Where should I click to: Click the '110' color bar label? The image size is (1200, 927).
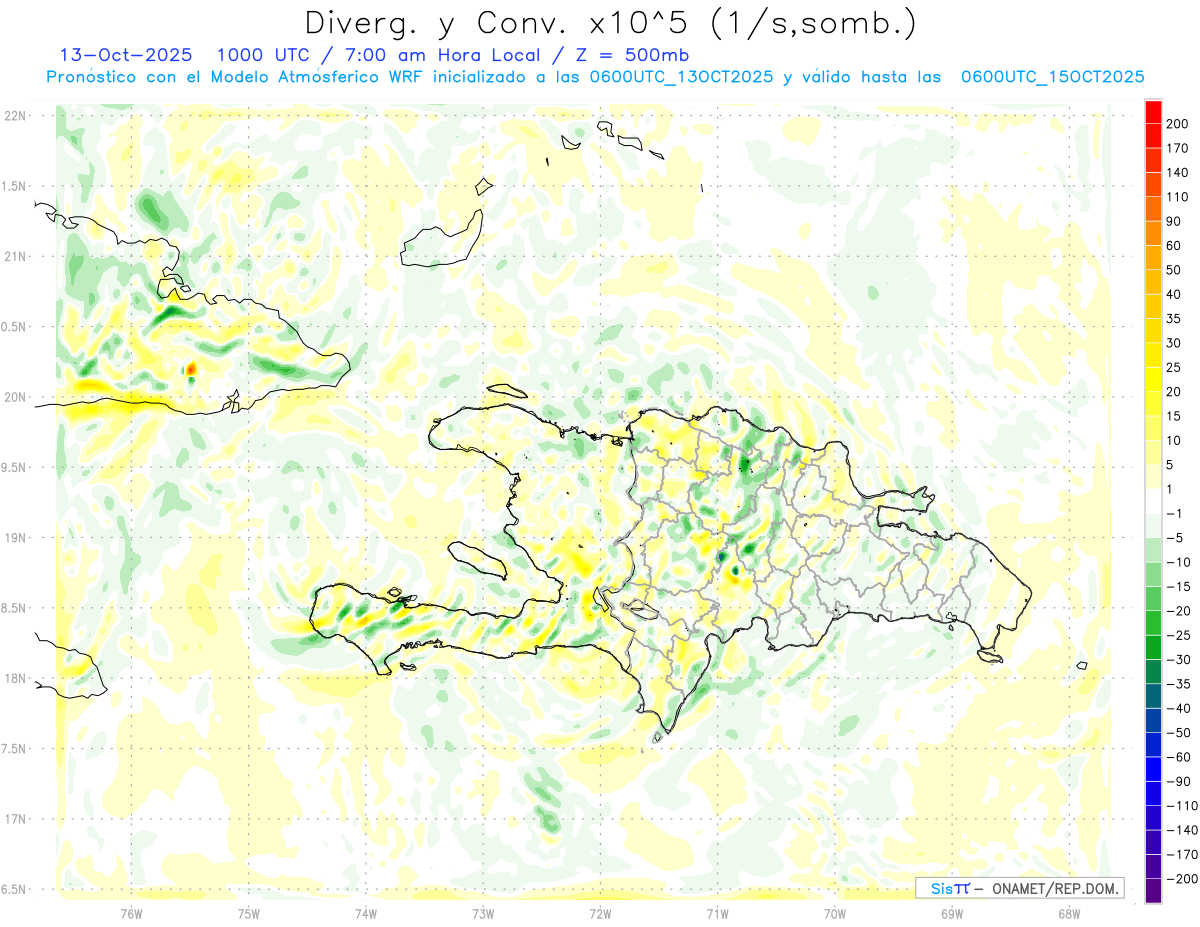1179,197
